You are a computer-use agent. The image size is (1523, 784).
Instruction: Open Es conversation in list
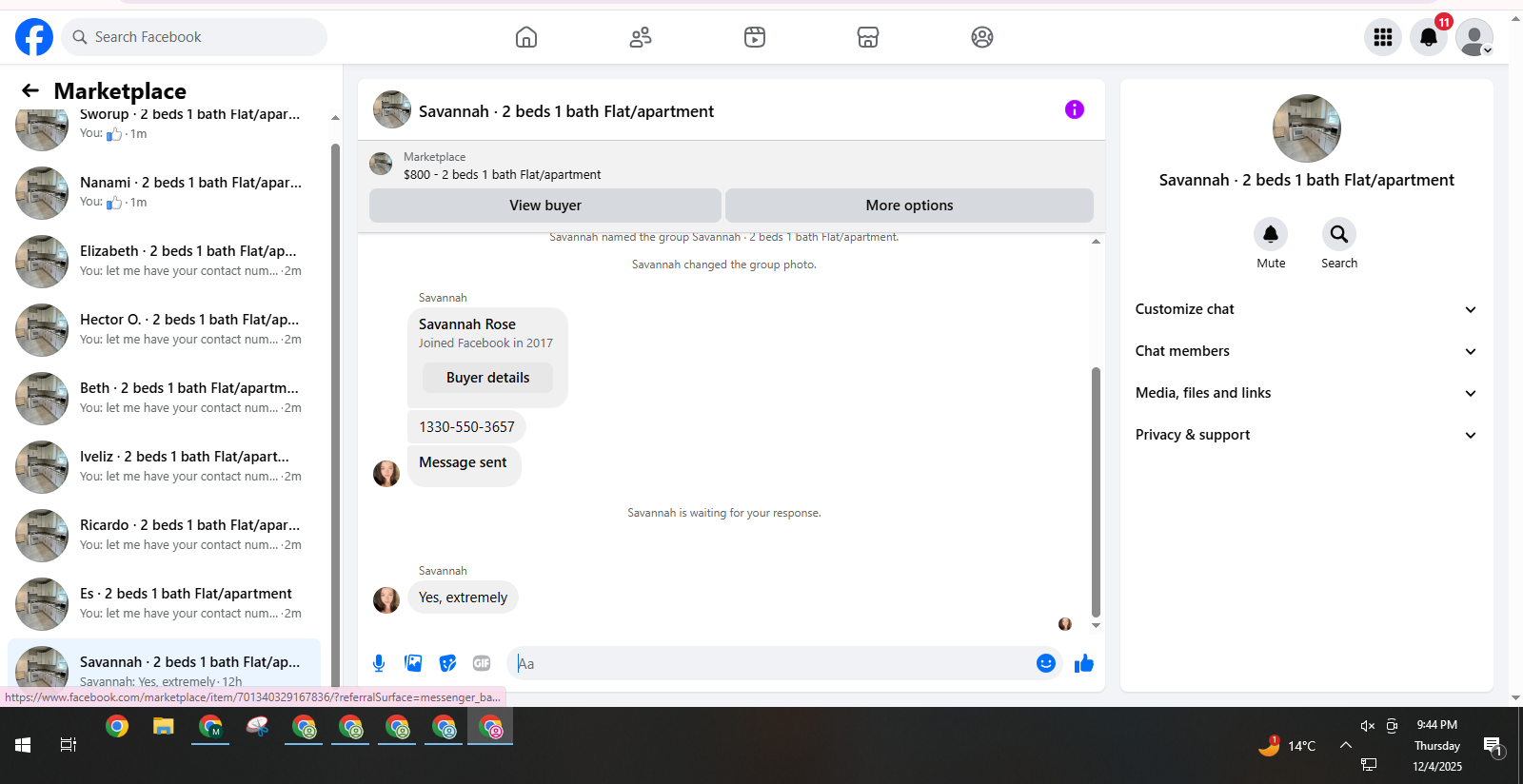pos(164,604)
